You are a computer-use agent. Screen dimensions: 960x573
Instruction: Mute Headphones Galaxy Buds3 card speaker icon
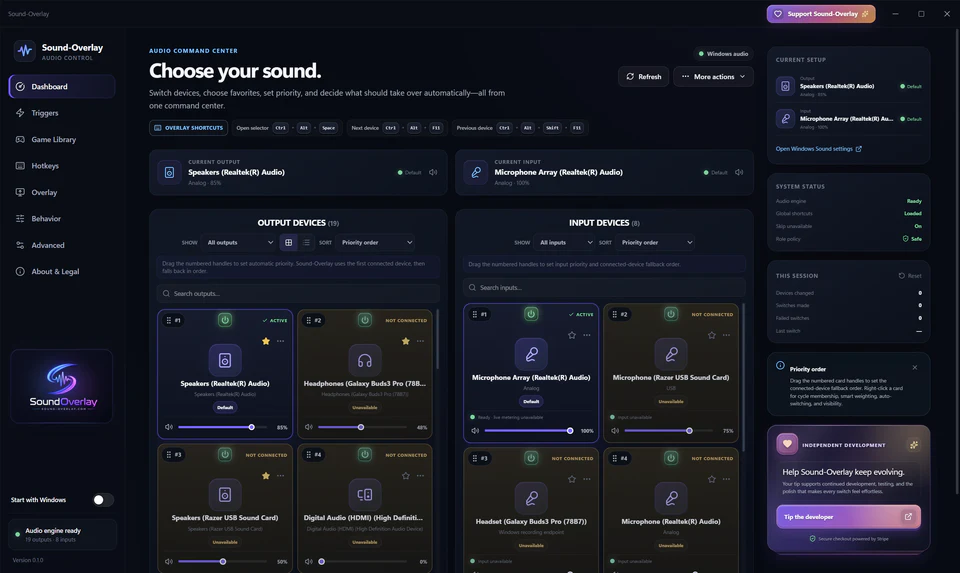click(309, 427)
